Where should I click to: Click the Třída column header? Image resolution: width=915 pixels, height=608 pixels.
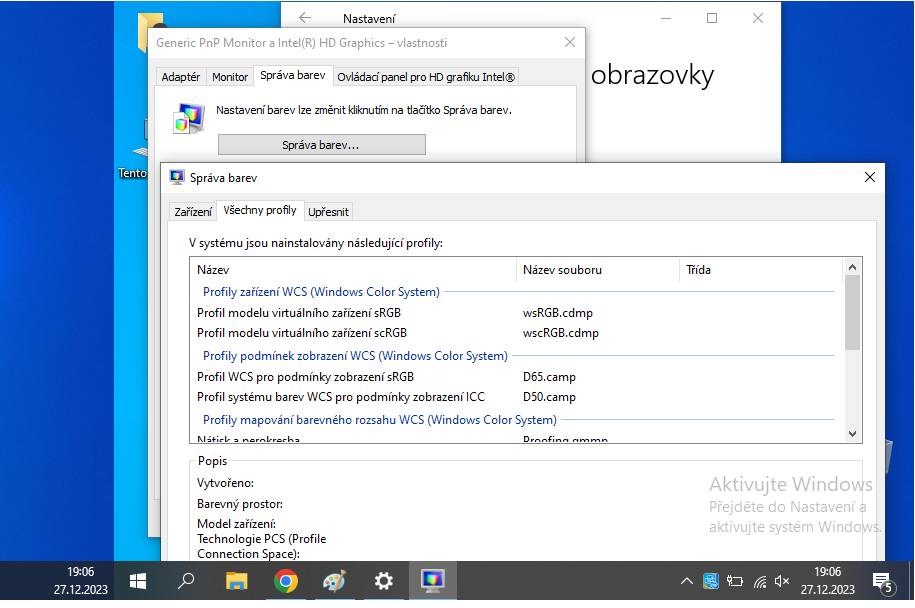[761, 270]
